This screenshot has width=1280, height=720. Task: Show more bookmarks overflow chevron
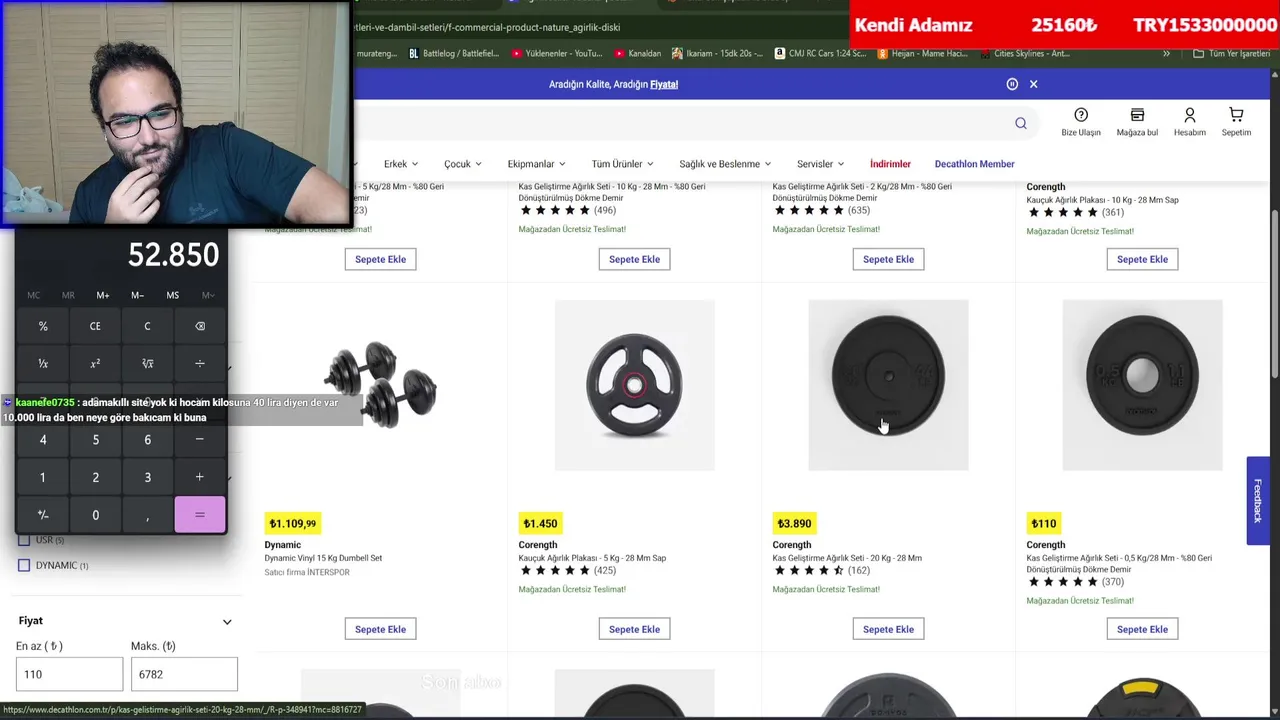click(x=1166, y=53)
